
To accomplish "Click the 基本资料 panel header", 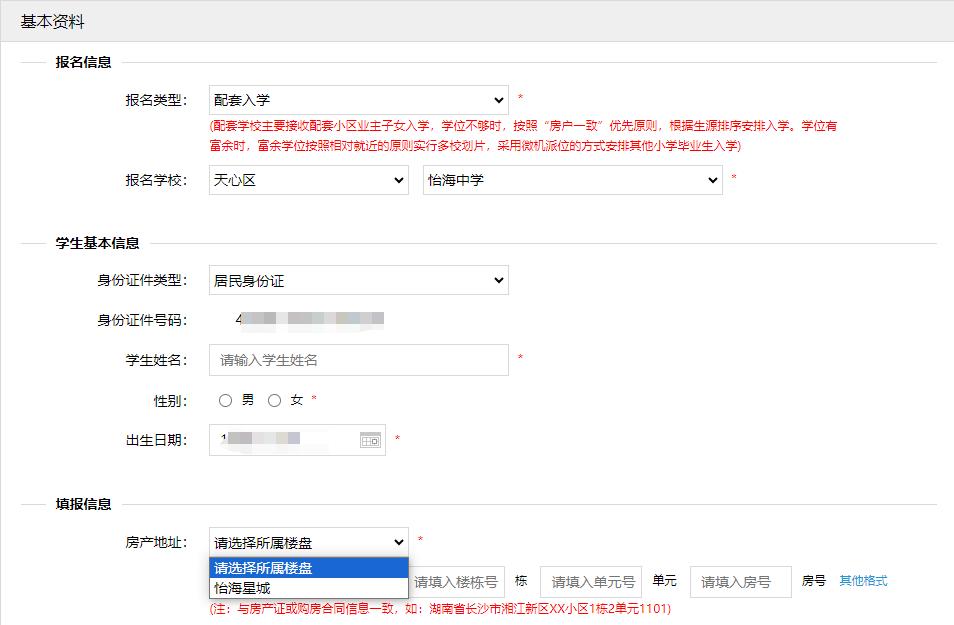I will pyautogui.click(x=53, y=21).
